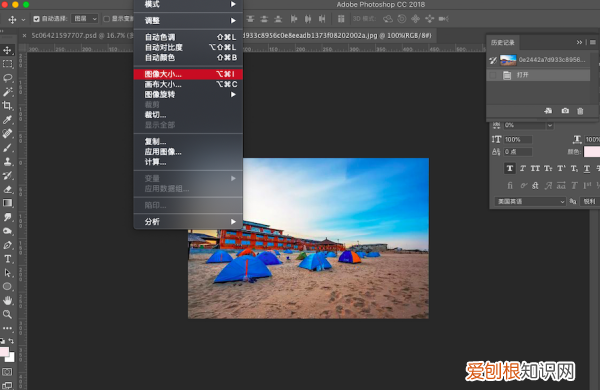Select the Dodge tool

tap(7, 231)
